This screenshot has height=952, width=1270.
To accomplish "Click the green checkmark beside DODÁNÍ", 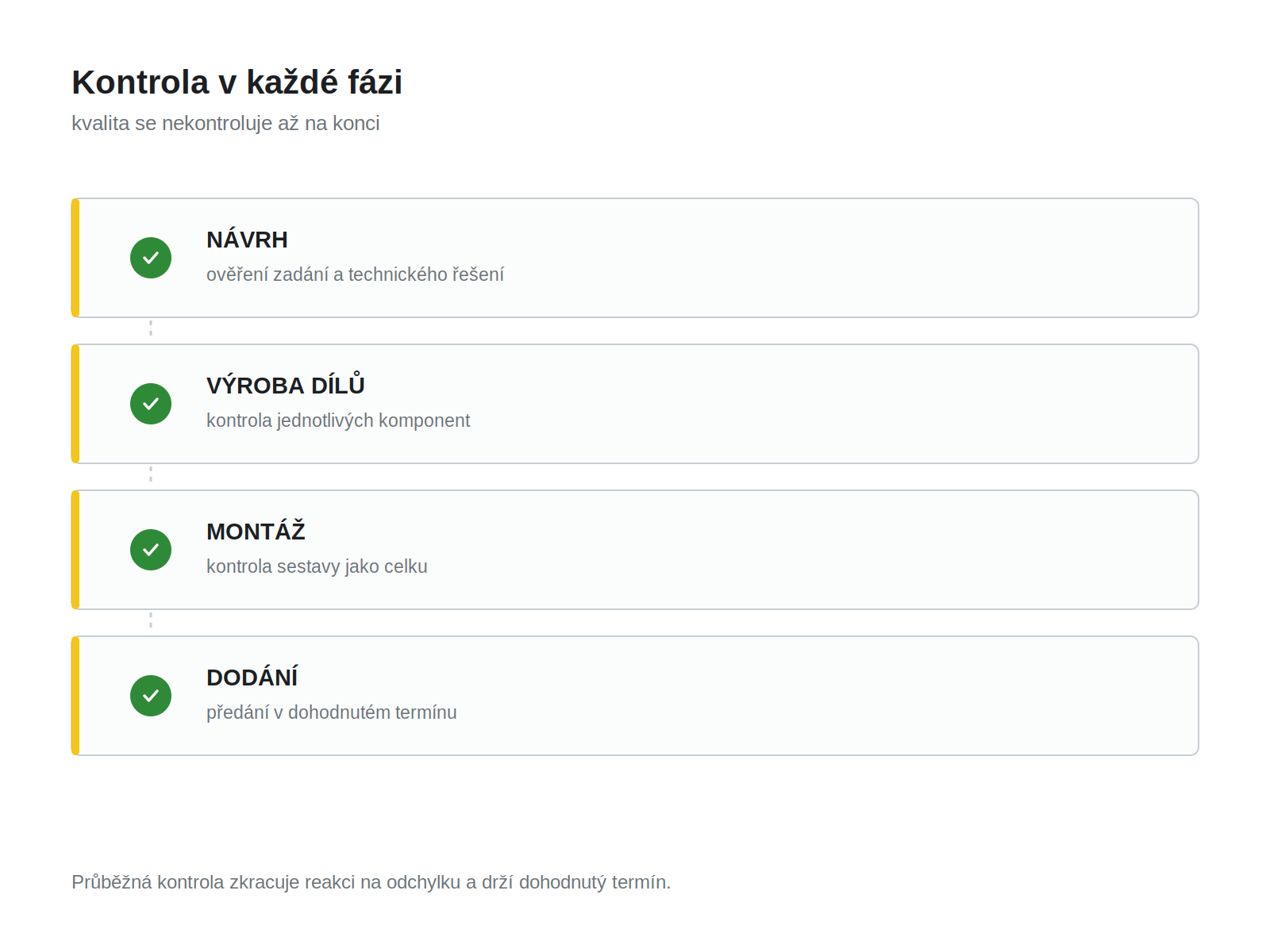I will 151,696.
